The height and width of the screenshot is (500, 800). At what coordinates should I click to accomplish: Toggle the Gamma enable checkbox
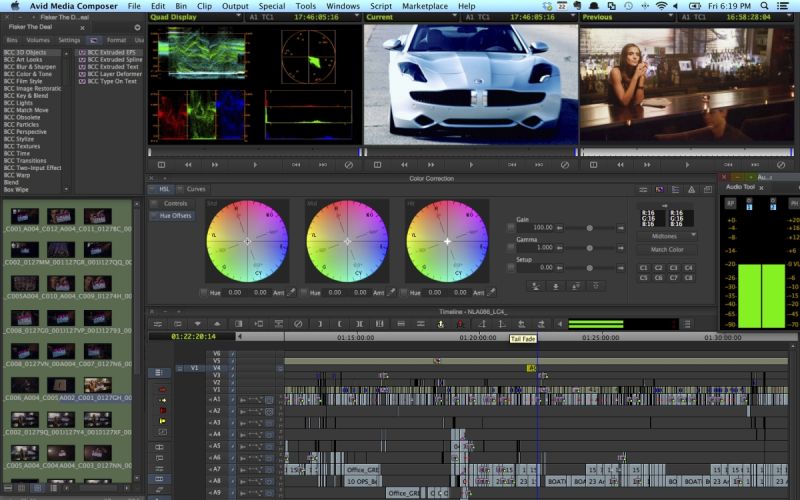[511, 247]
